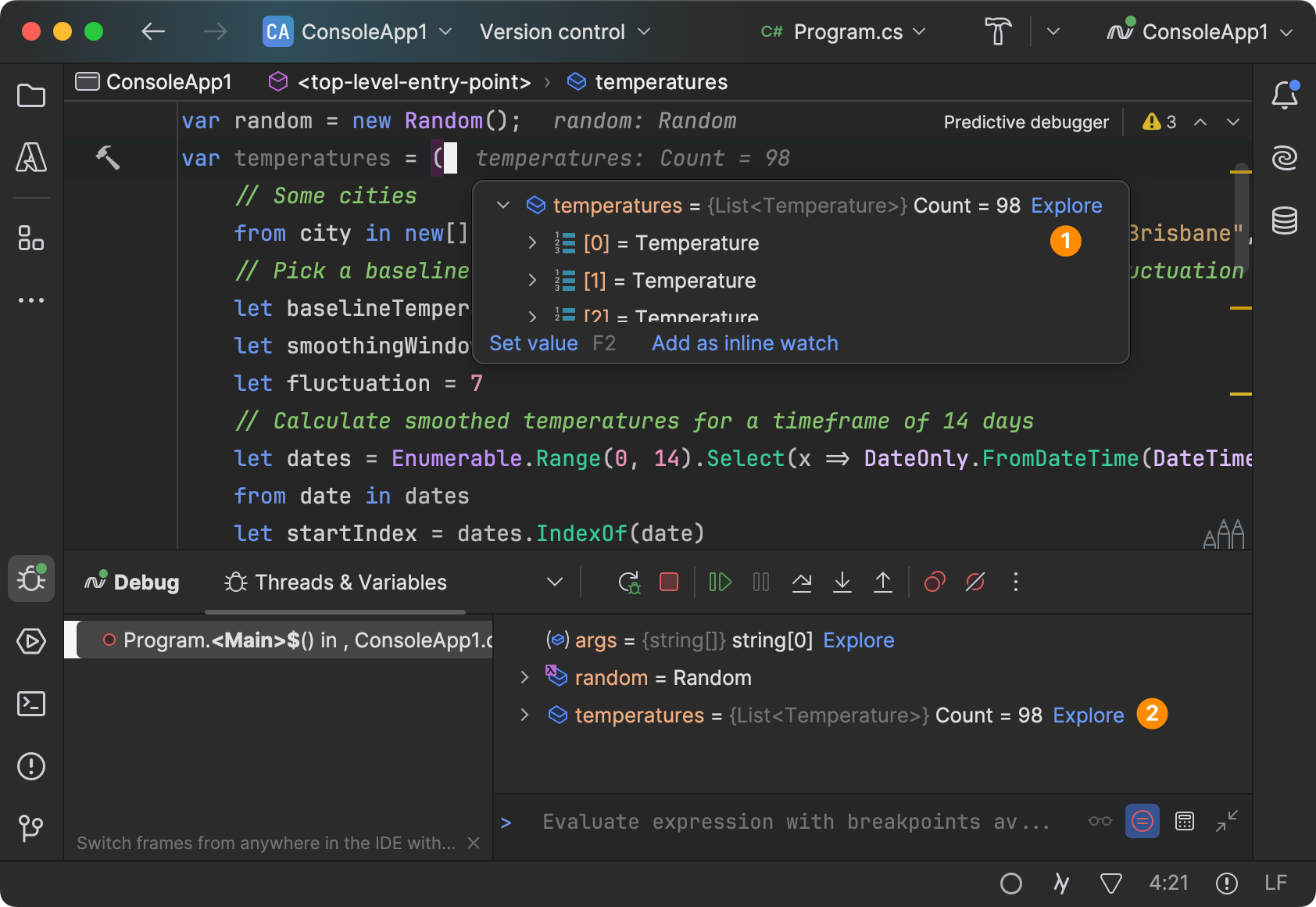Open the Threads & Variables layout dropdown
The image size is (1316, 907).
coord(555,583)
